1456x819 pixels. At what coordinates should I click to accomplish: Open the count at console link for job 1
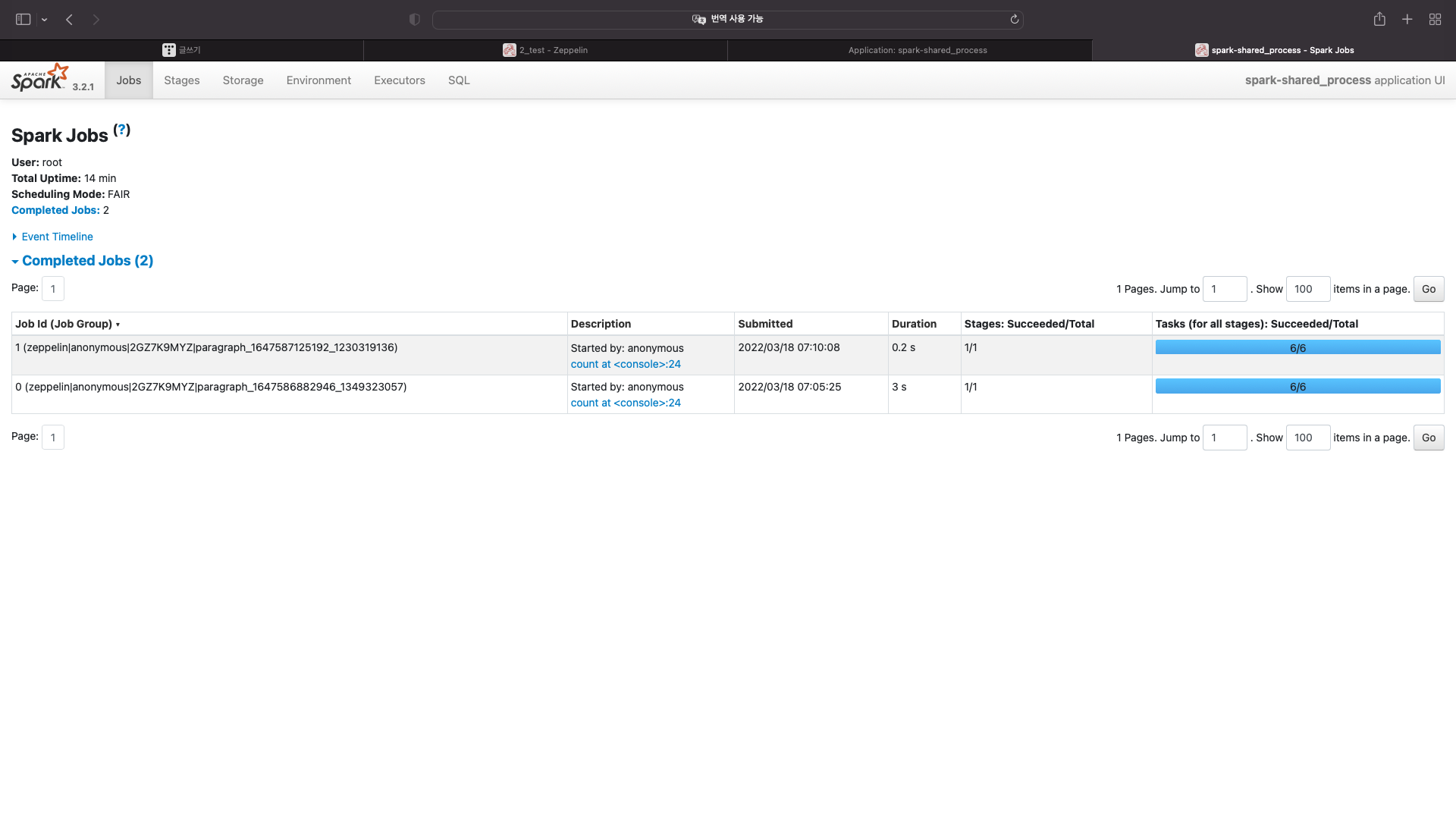626,364
